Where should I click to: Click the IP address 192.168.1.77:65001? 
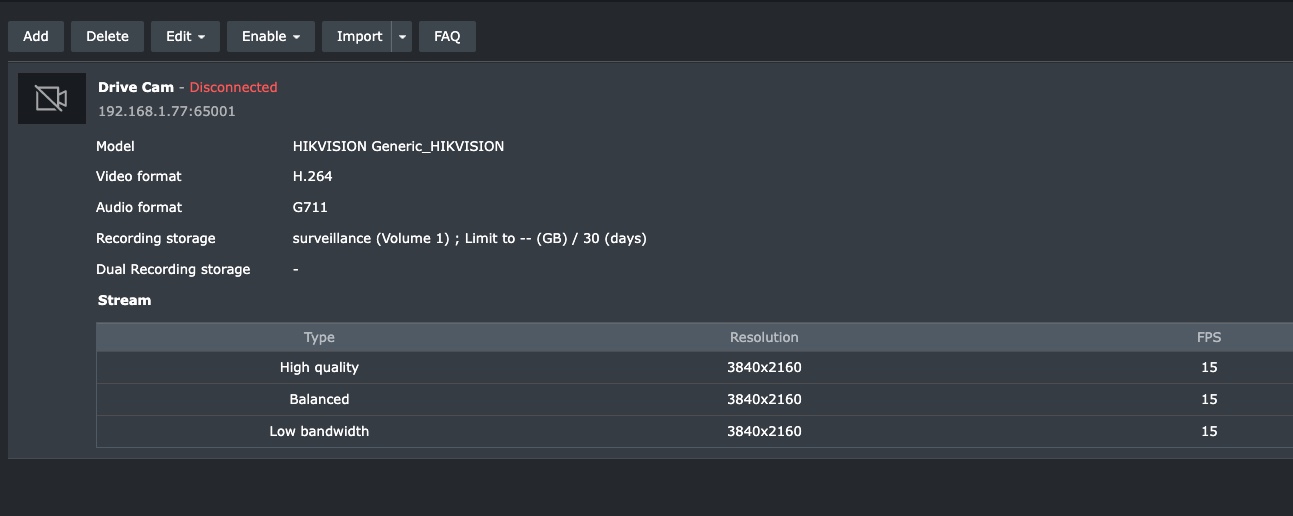click(x=167, y=111)
